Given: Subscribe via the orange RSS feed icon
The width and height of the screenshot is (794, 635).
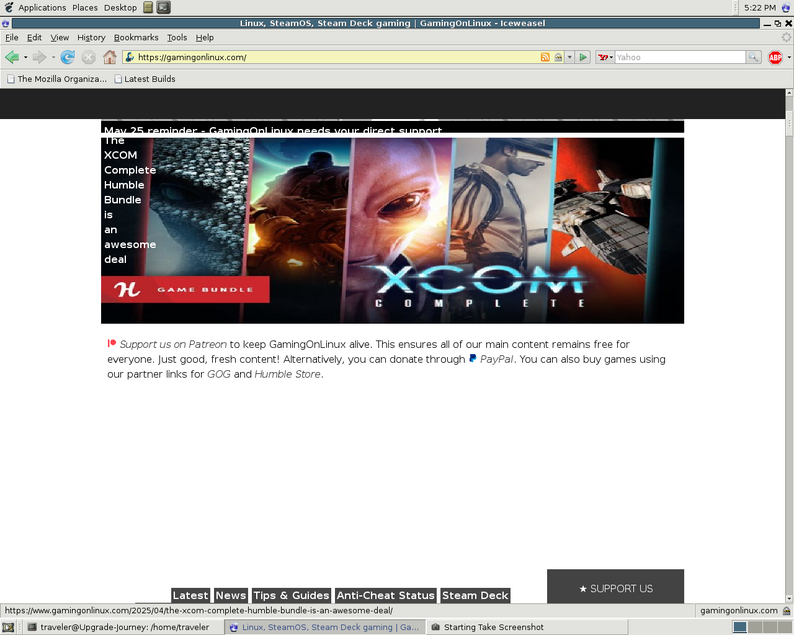Looking at the screenshot, I should (545, 57).
